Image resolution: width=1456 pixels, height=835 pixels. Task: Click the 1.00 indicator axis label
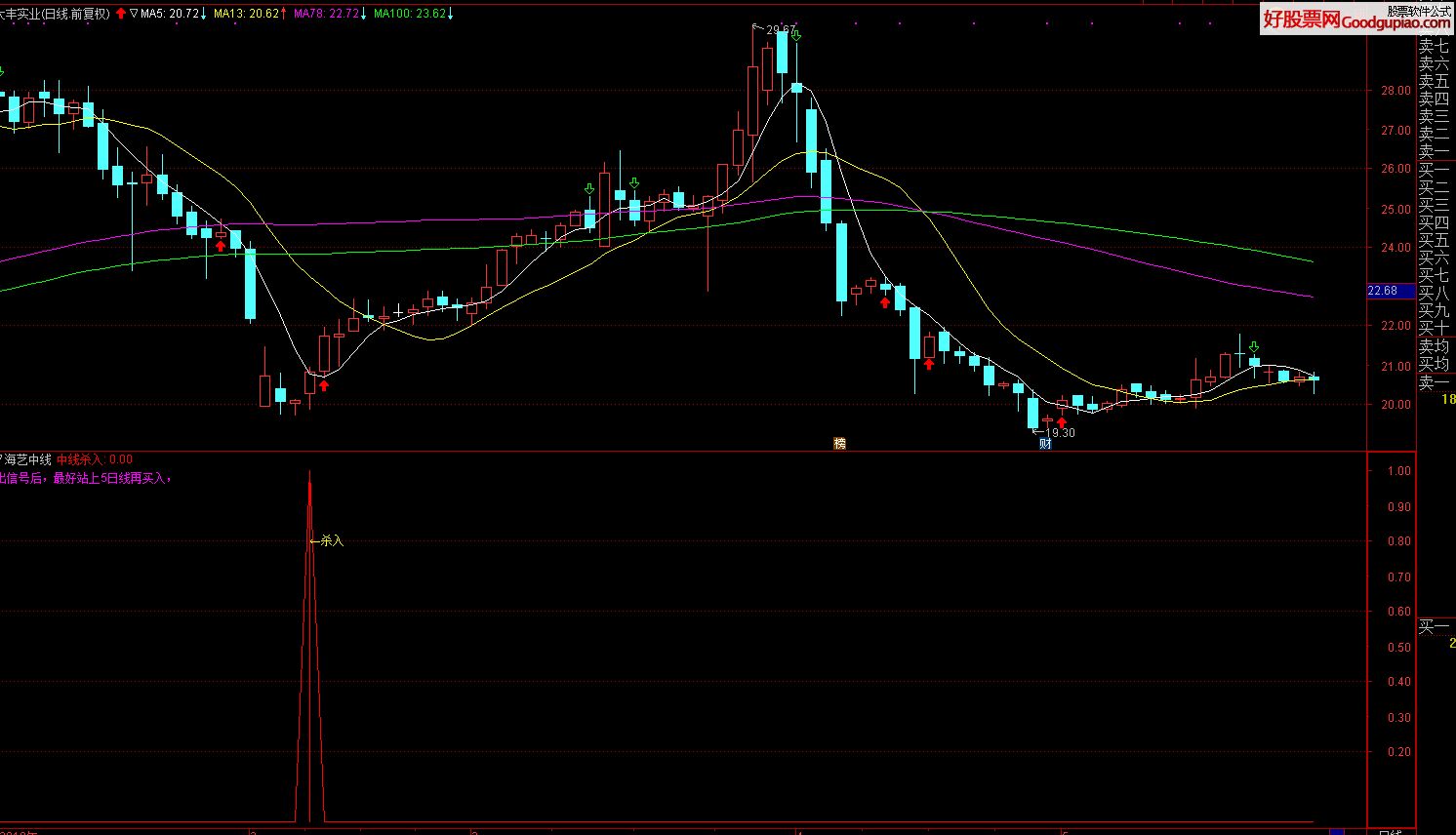tap(1399, 471)
